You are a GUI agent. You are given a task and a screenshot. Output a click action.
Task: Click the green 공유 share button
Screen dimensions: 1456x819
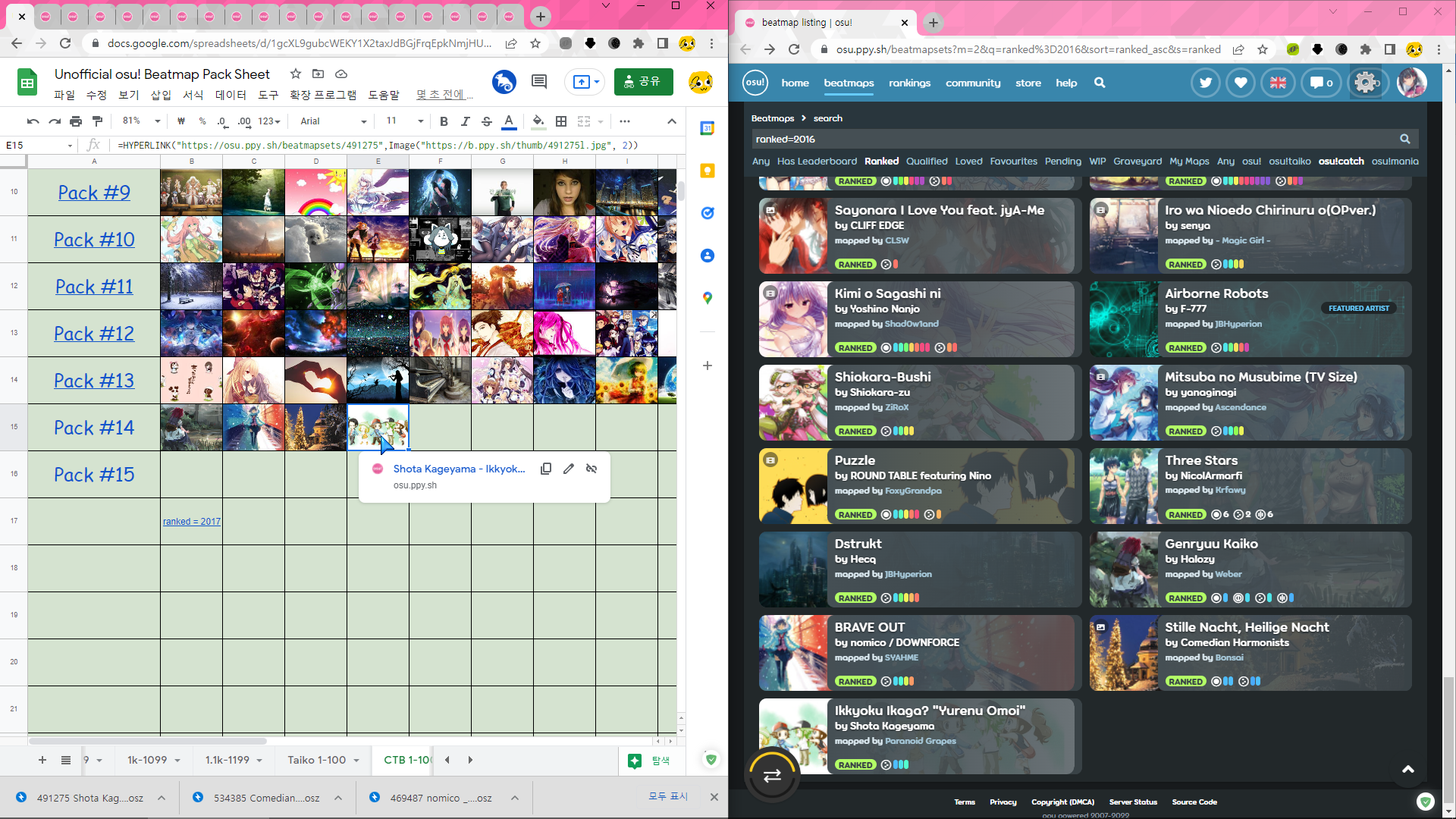click(644, 81)
